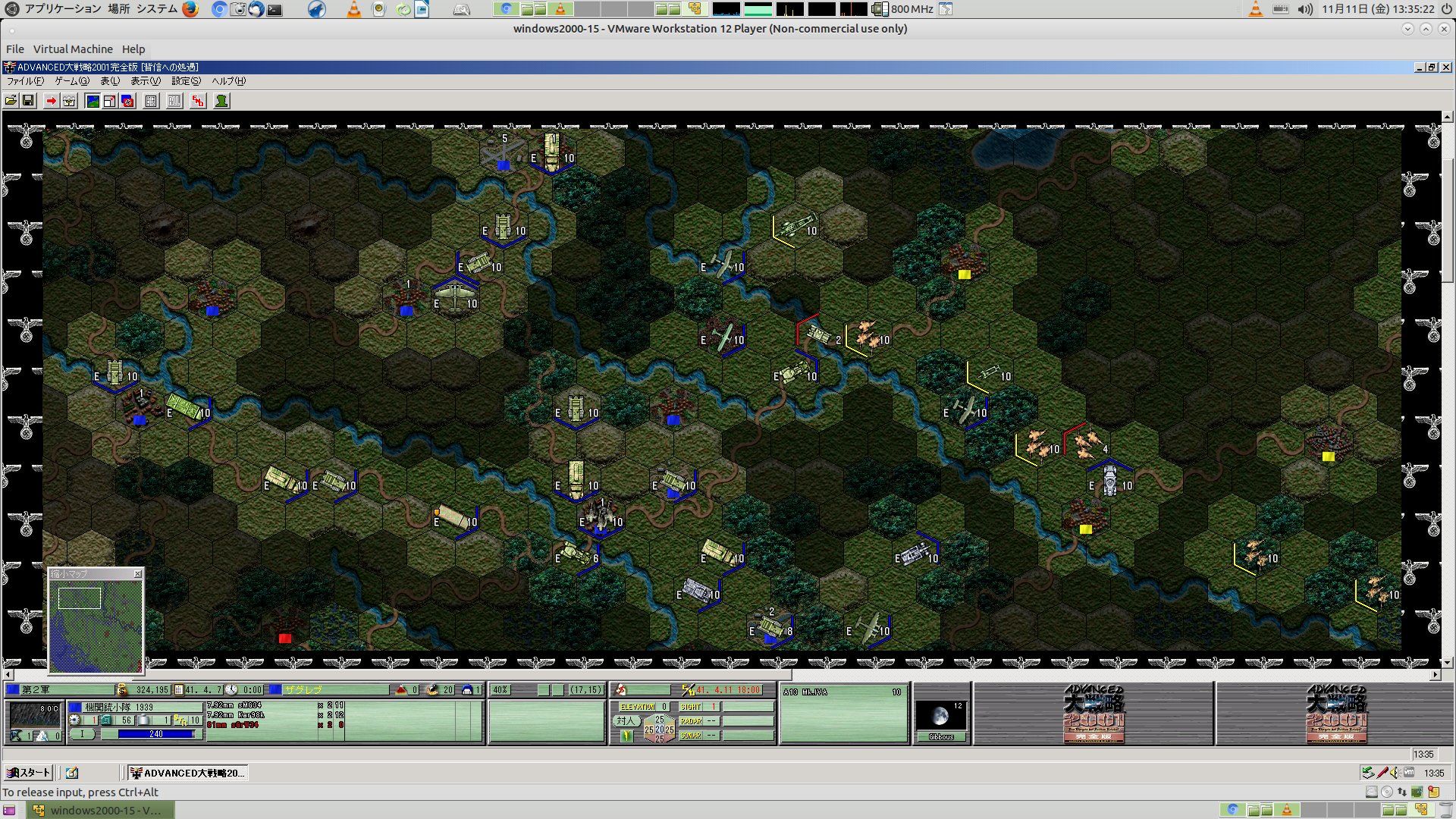Click the Gibbous moon phase icon
The height and width of the screenshot is (819, 1456).
point(940,715)
